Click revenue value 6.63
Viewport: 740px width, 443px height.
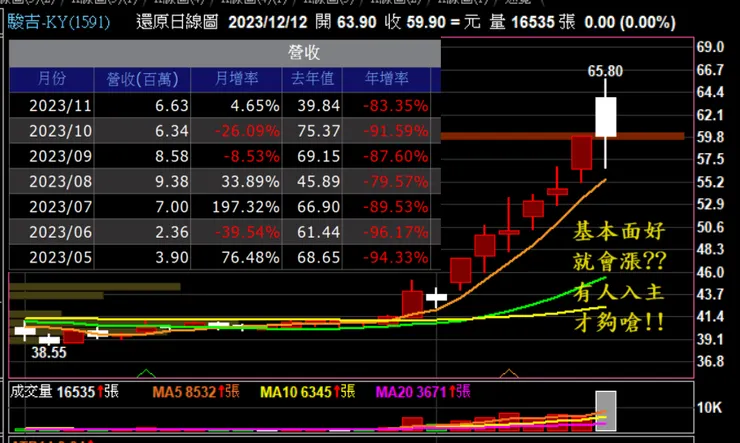coord(172,106)
